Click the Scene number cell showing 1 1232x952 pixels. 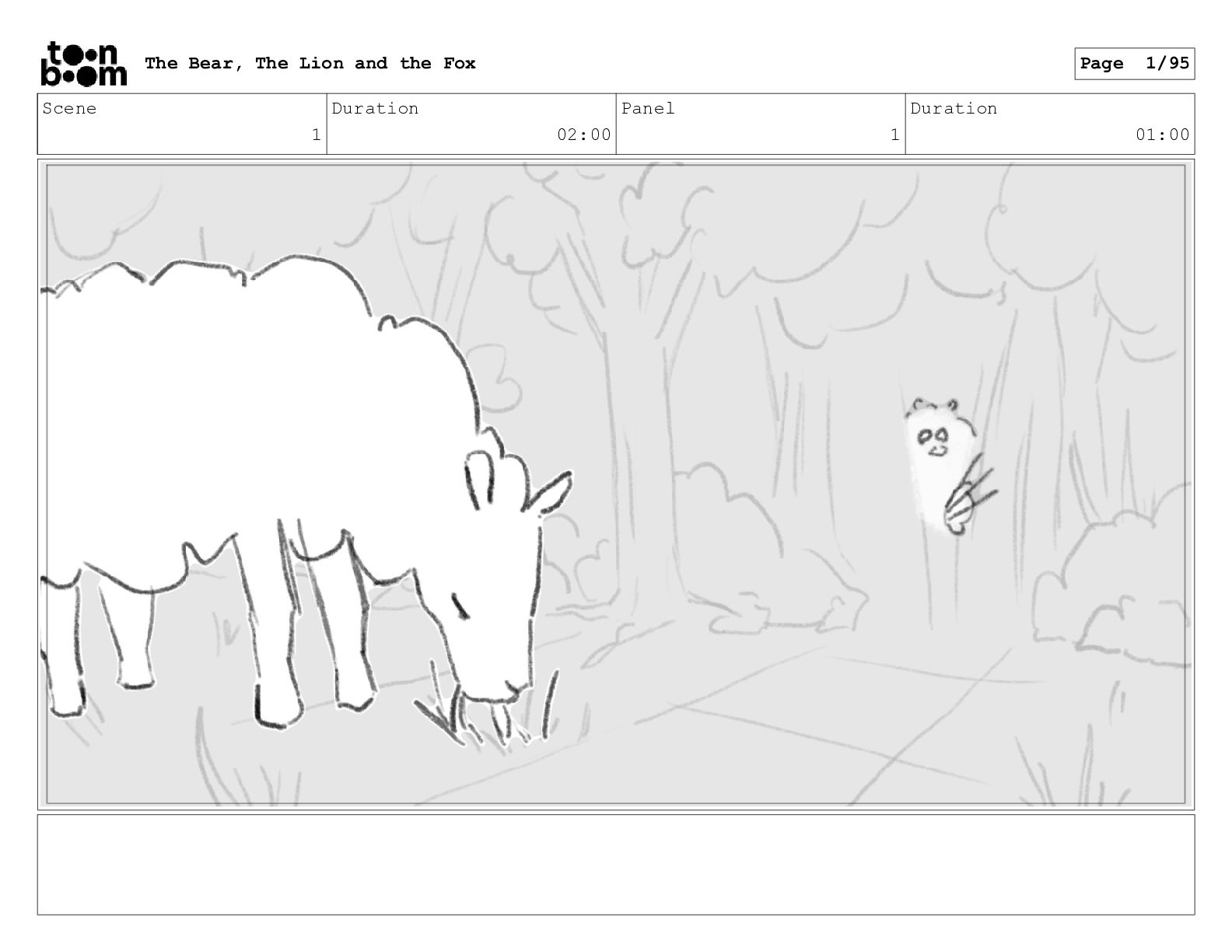point(182,124)
